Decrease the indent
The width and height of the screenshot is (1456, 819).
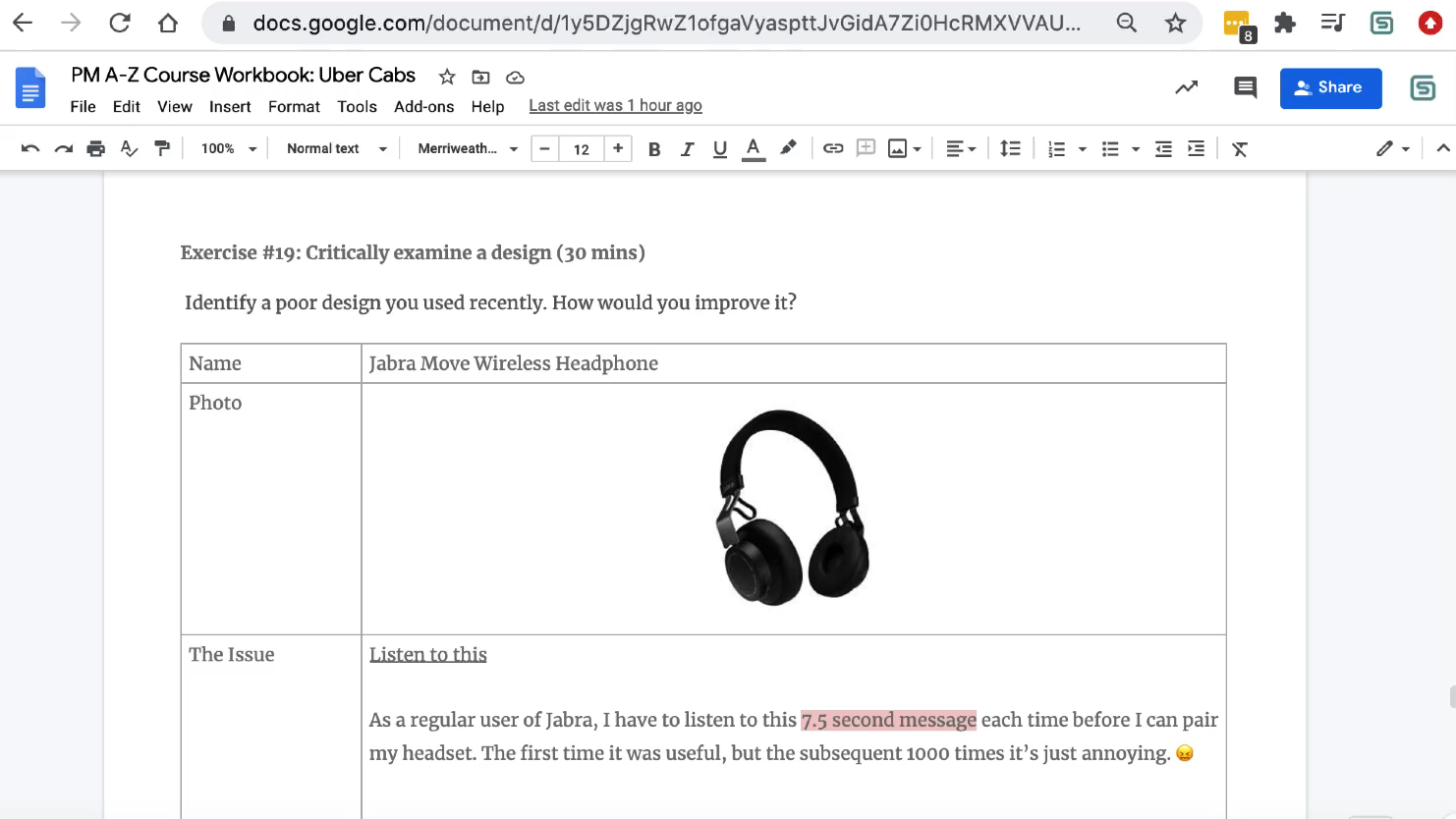click(x=1163, y=148)
